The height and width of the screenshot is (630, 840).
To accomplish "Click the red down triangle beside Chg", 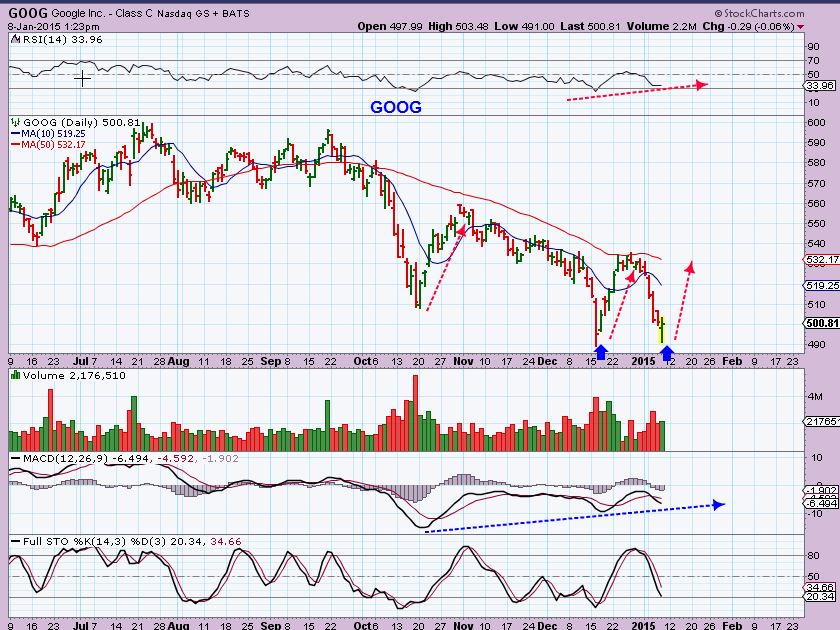I will pos(800,27).
